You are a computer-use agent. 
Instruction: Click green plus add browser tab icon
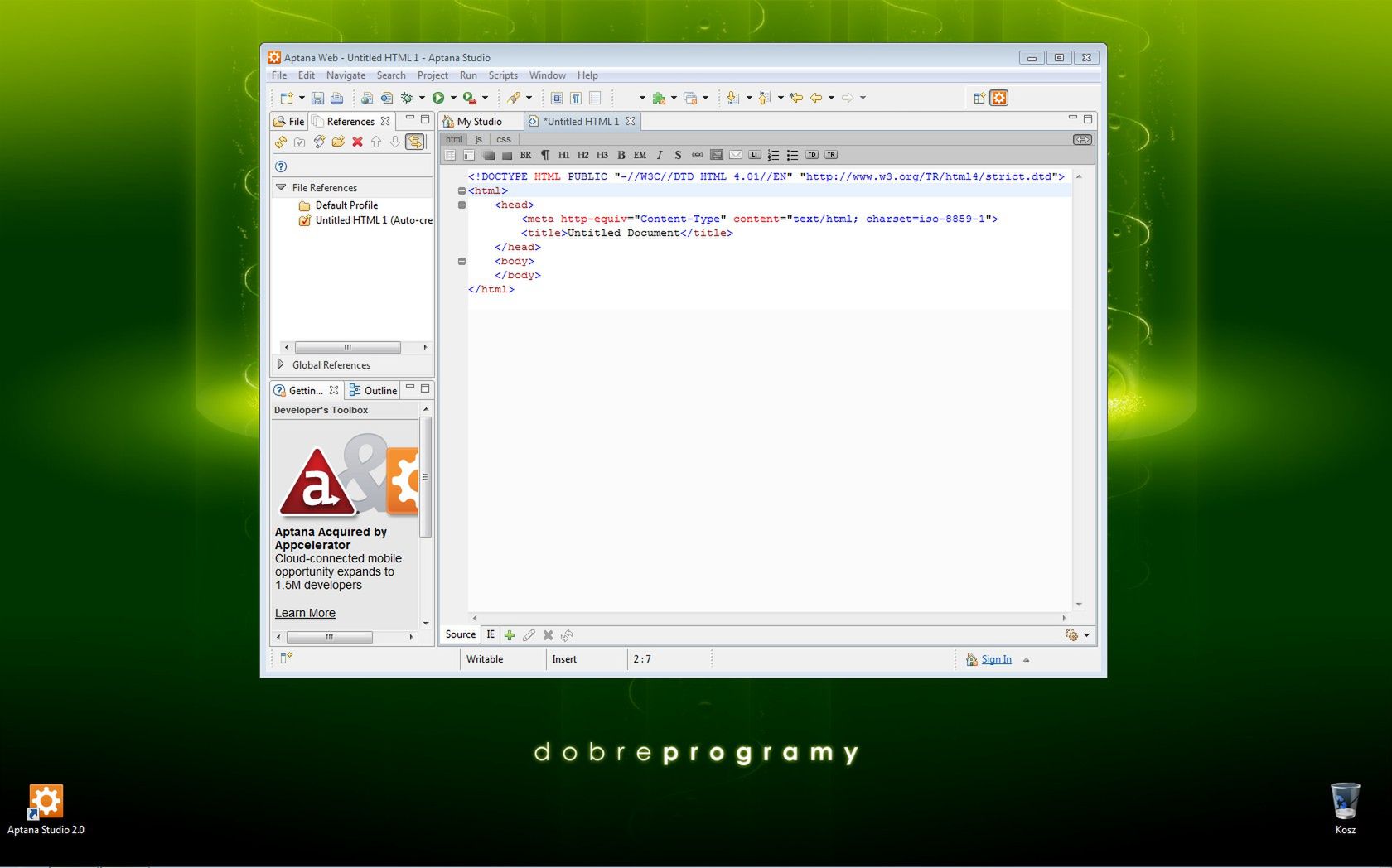[510, 635]
